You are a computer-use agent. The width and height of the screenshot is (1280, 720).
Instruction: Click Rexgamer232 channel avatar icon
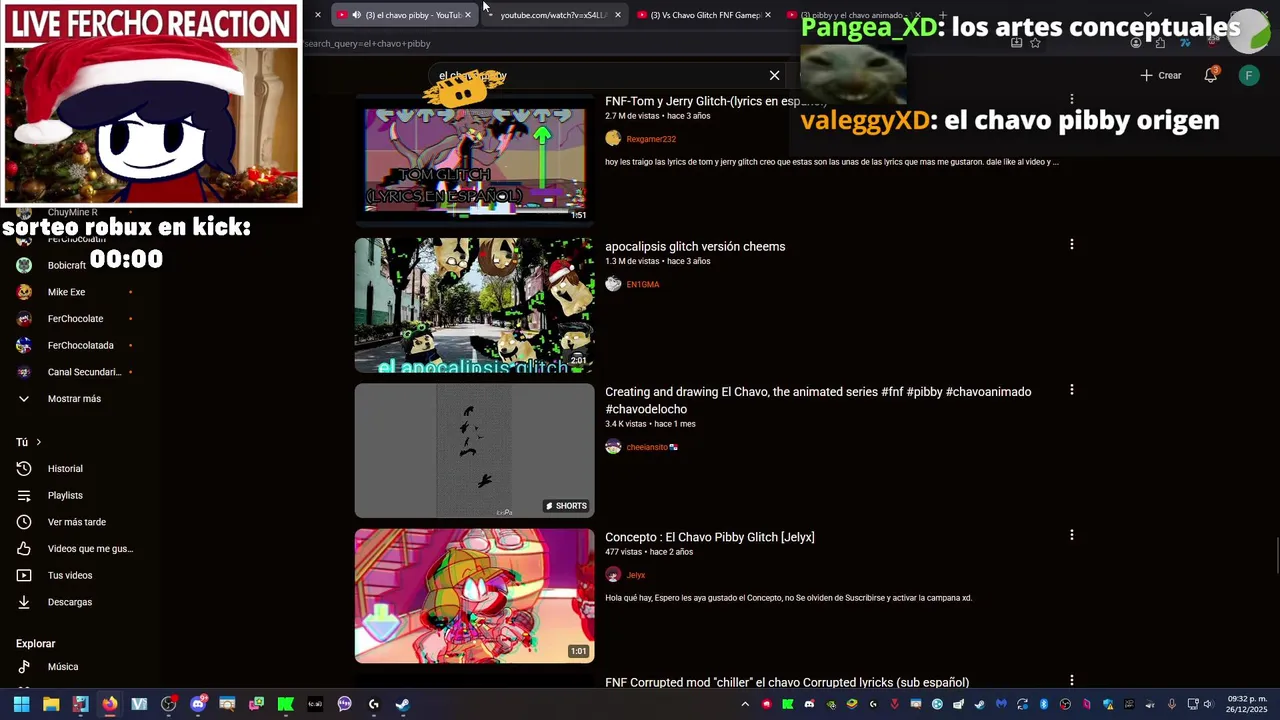click(613, 139)
